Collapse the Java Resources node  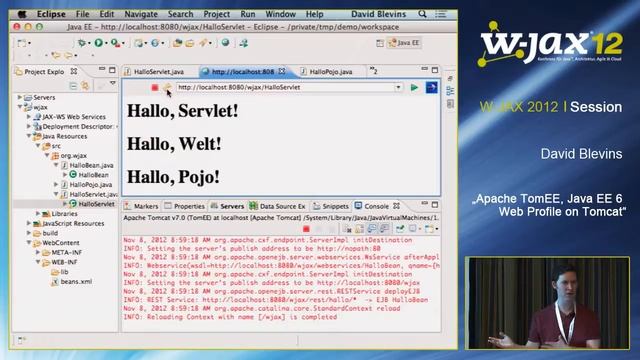click(x=29, y=136)
